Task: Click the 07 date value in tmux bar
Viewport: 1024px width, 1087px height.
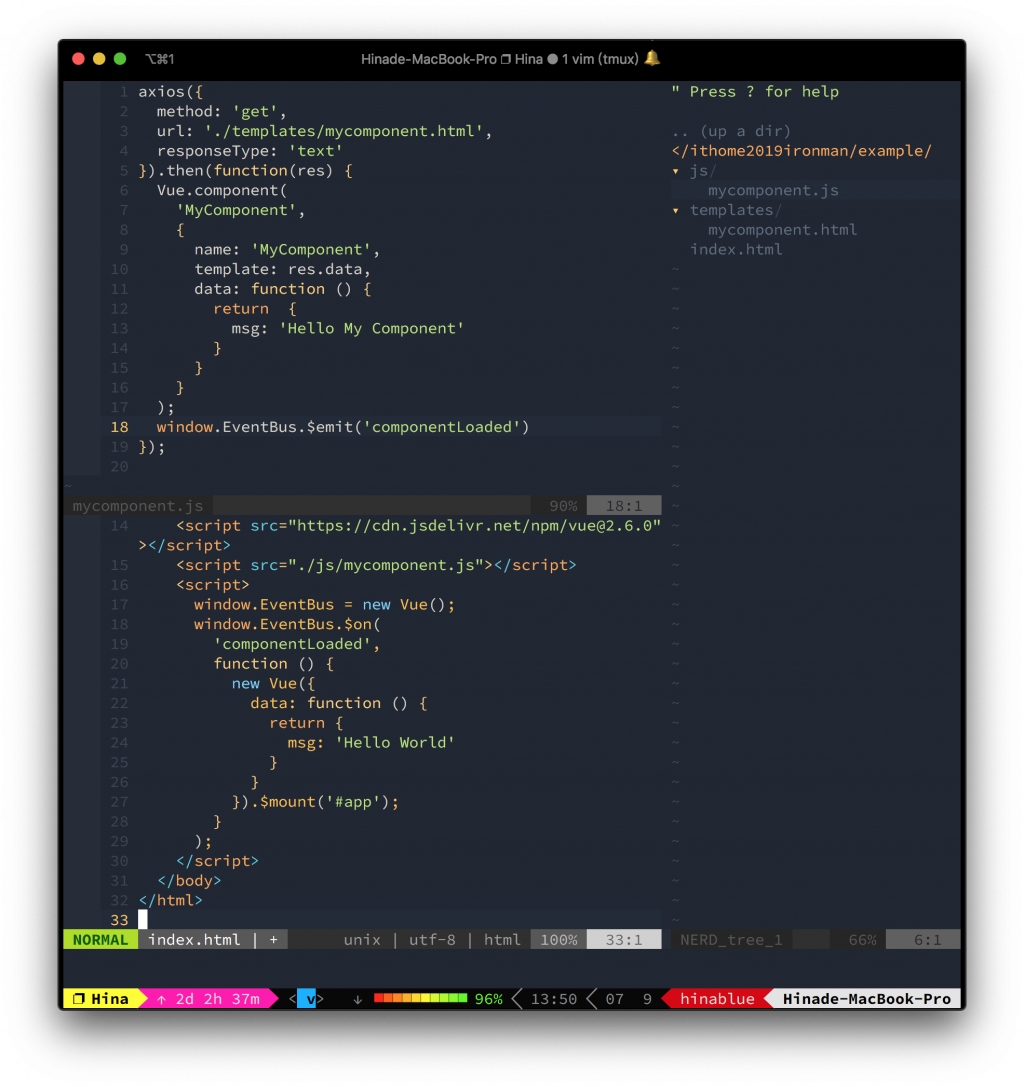Action: (614, 999)
